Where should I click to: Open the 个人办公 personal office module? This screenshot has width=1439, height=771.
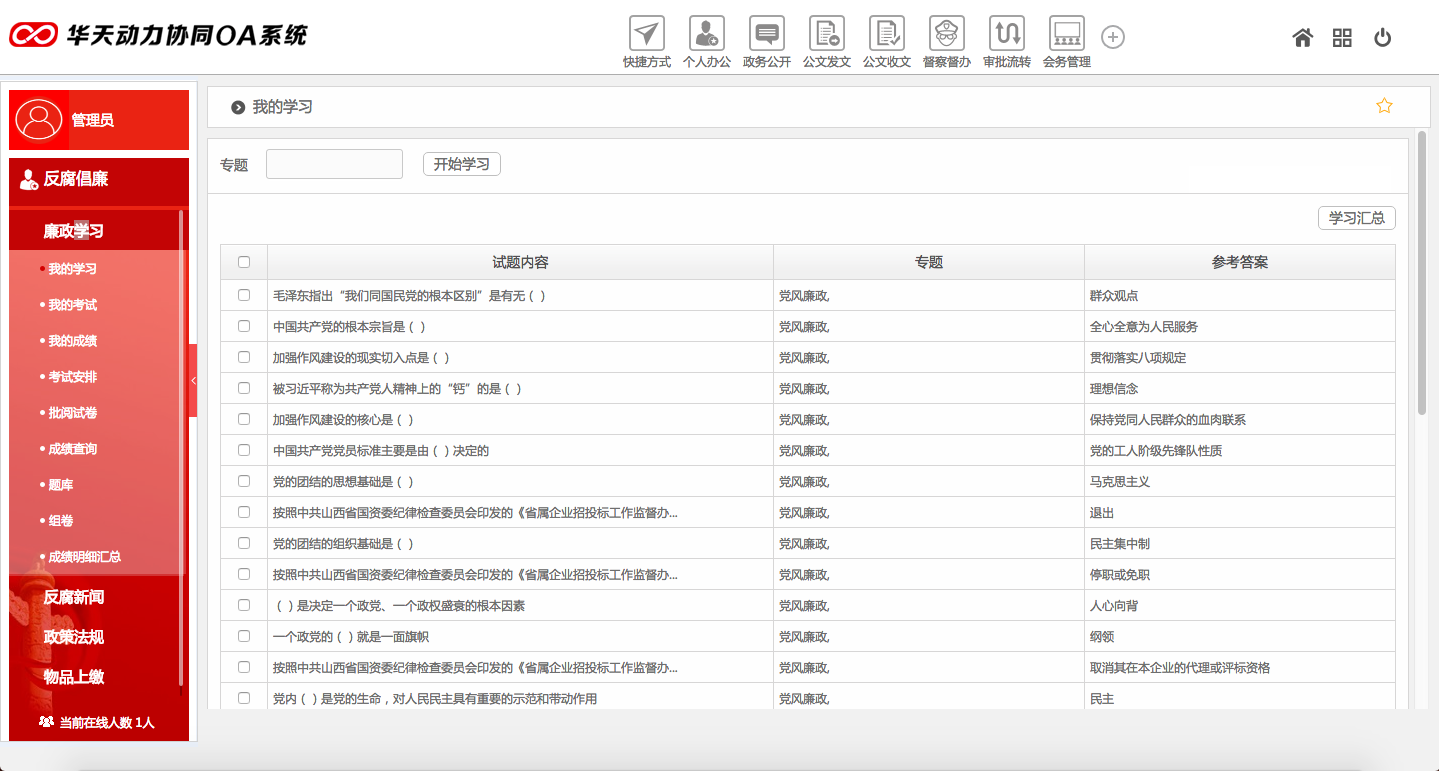coord(706,36)
